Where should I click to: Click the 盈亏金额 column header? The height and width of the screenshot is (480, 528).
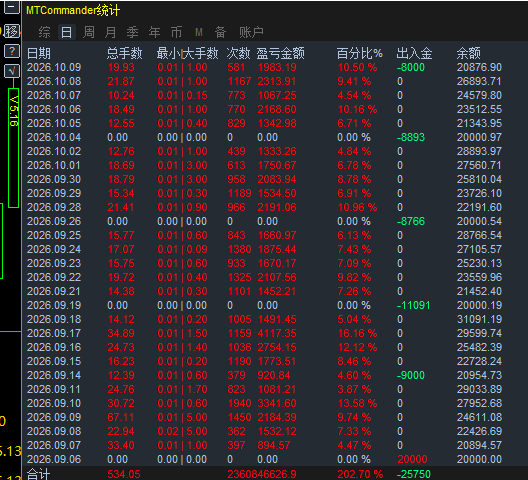pyautogui.click(x=280, y=53)
